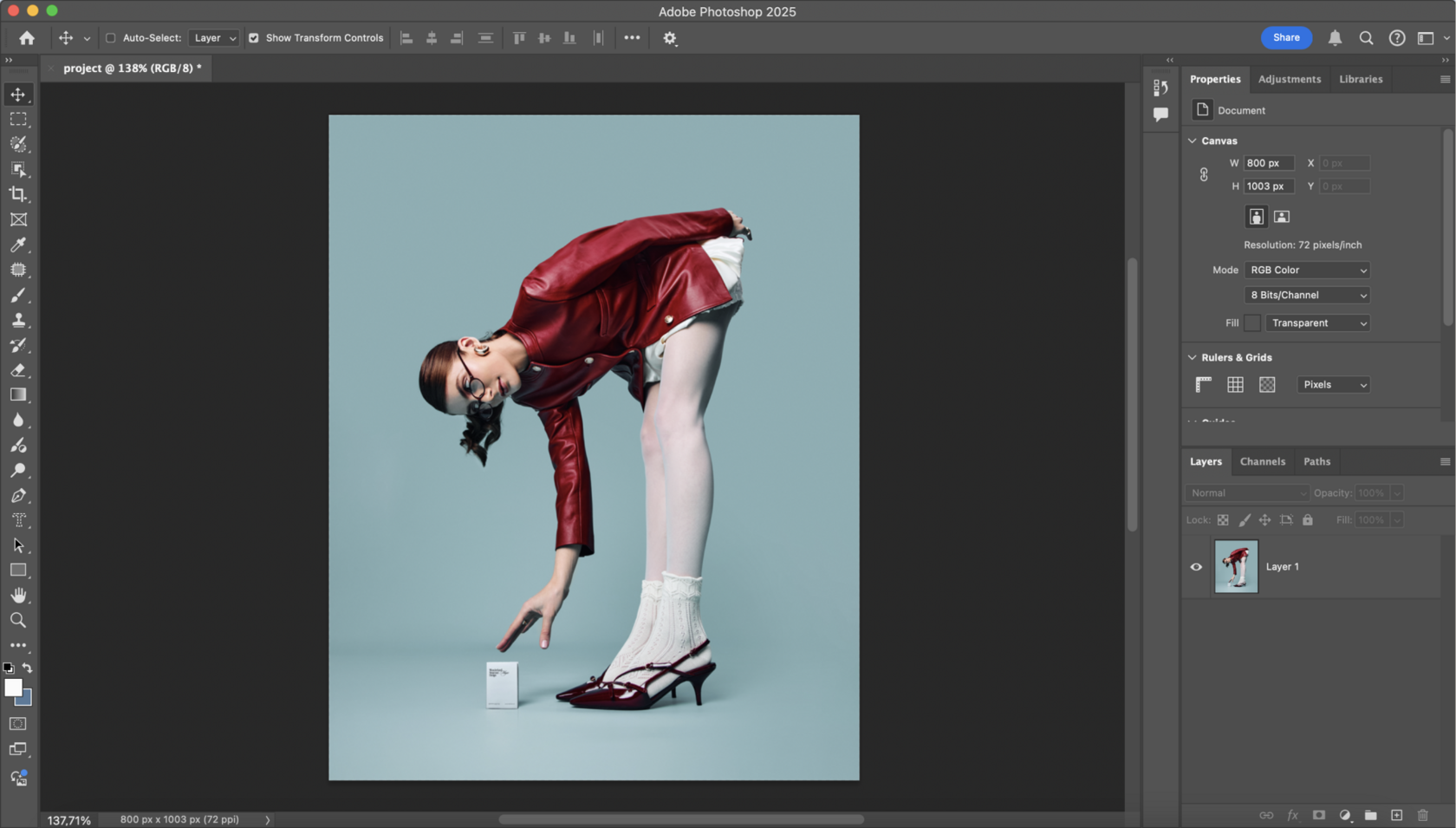Image resolution: width=1456 pixels, height=828 pixels.
Task: Click the canvas width input field
Action: [1268, 163]
